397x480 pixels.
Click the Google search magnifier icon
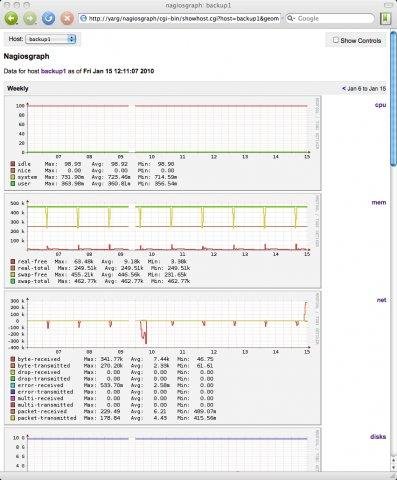pos(291,18)
